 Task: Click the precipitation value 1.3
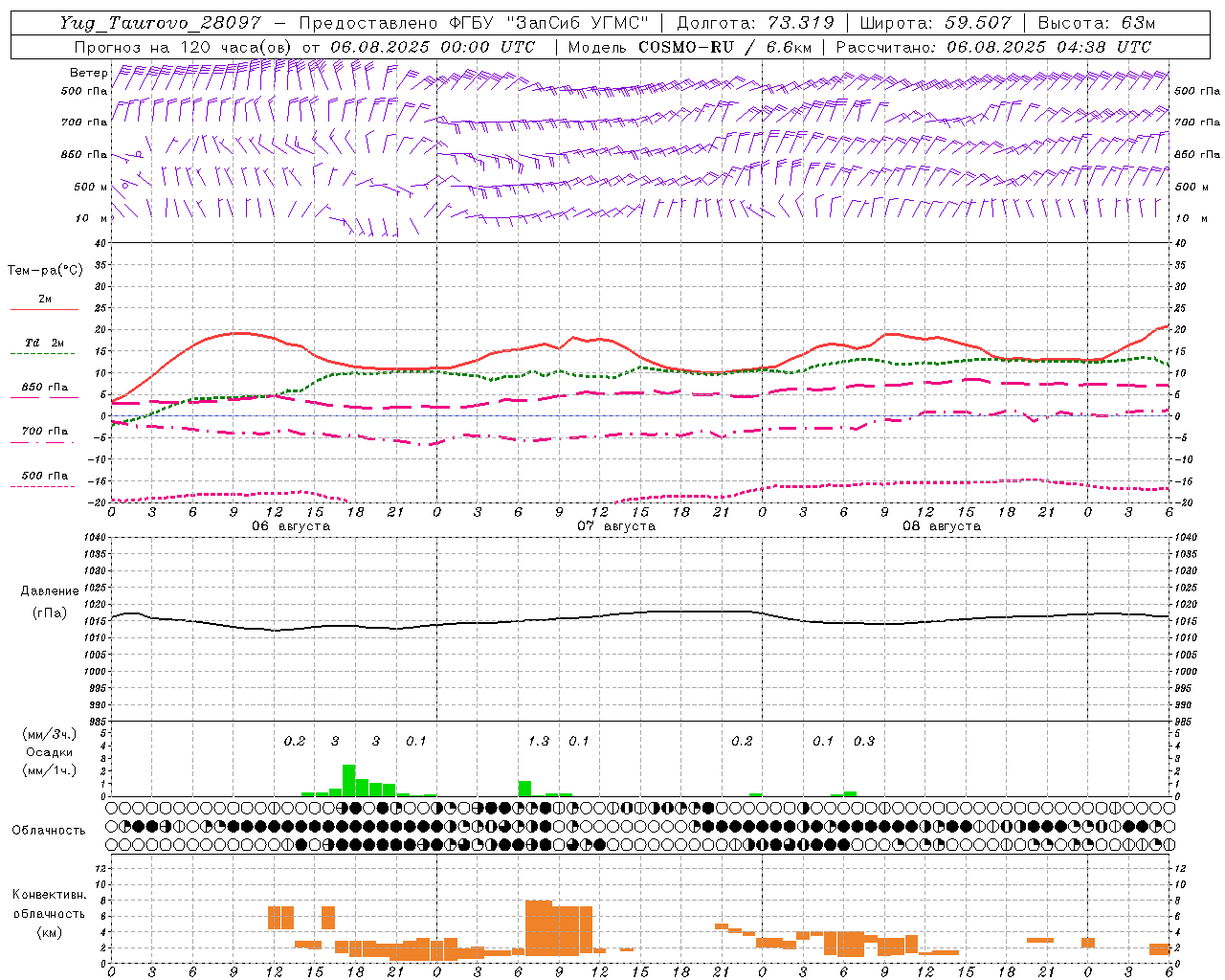(539, 741)
